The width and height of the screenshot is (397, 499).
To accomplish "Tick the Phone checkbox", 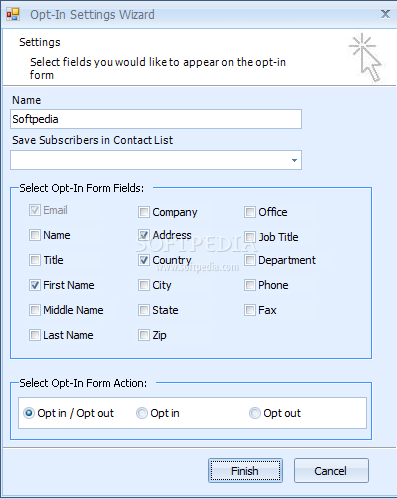I will click(x=250, y=285).
